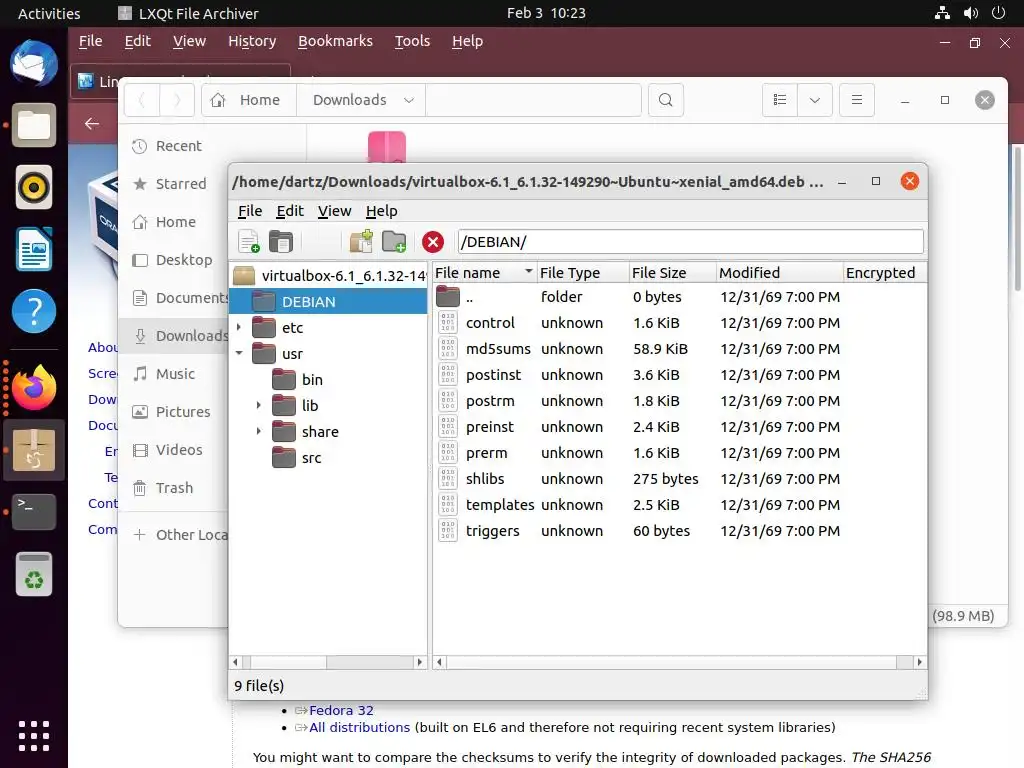Click Other Locations in Files sidebar
The image size is (1024, 768).
point(180,535)
